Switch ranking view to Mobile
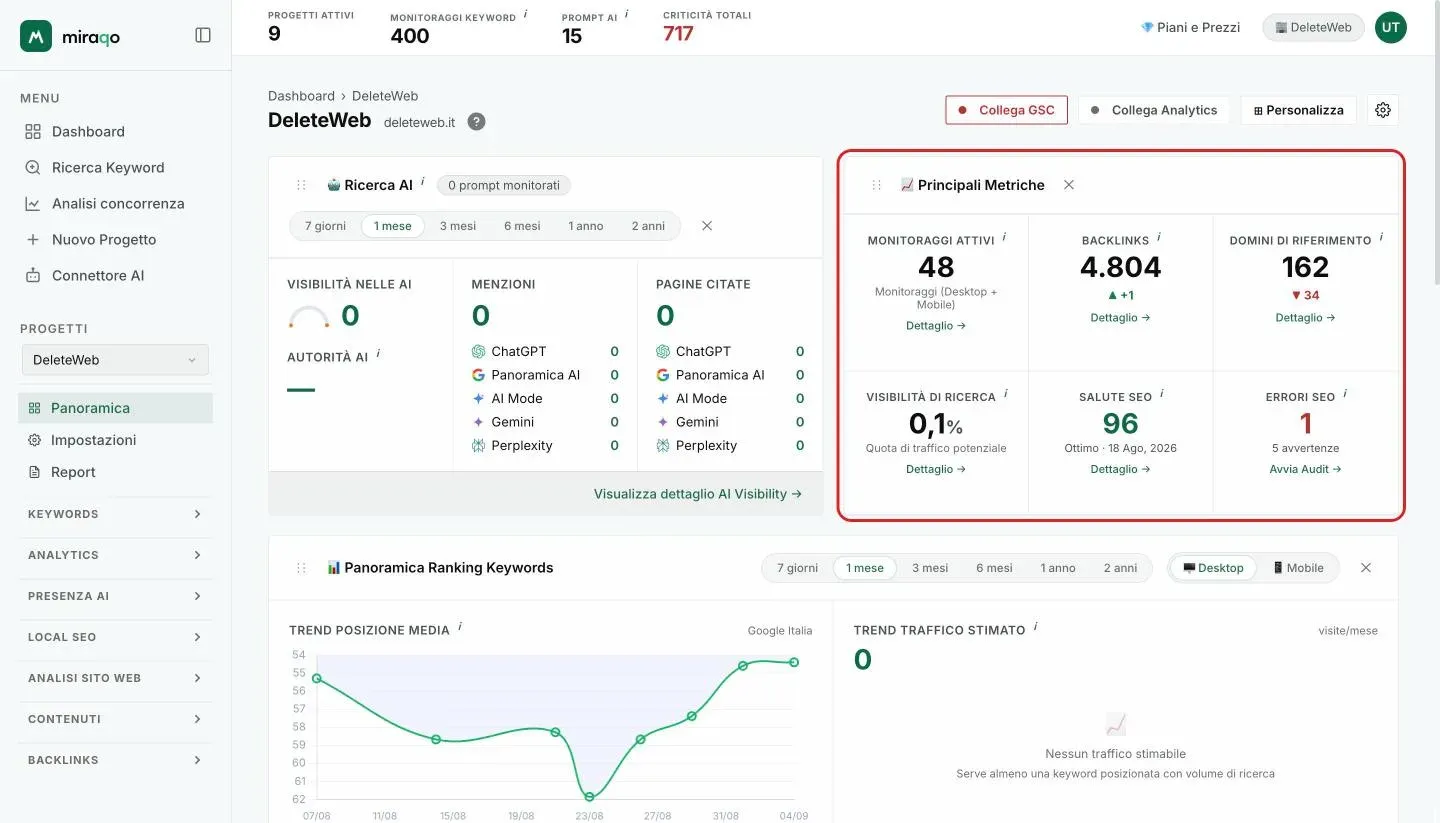The width and height of the screenshot is (1440, 823). tap(1298, 568)
